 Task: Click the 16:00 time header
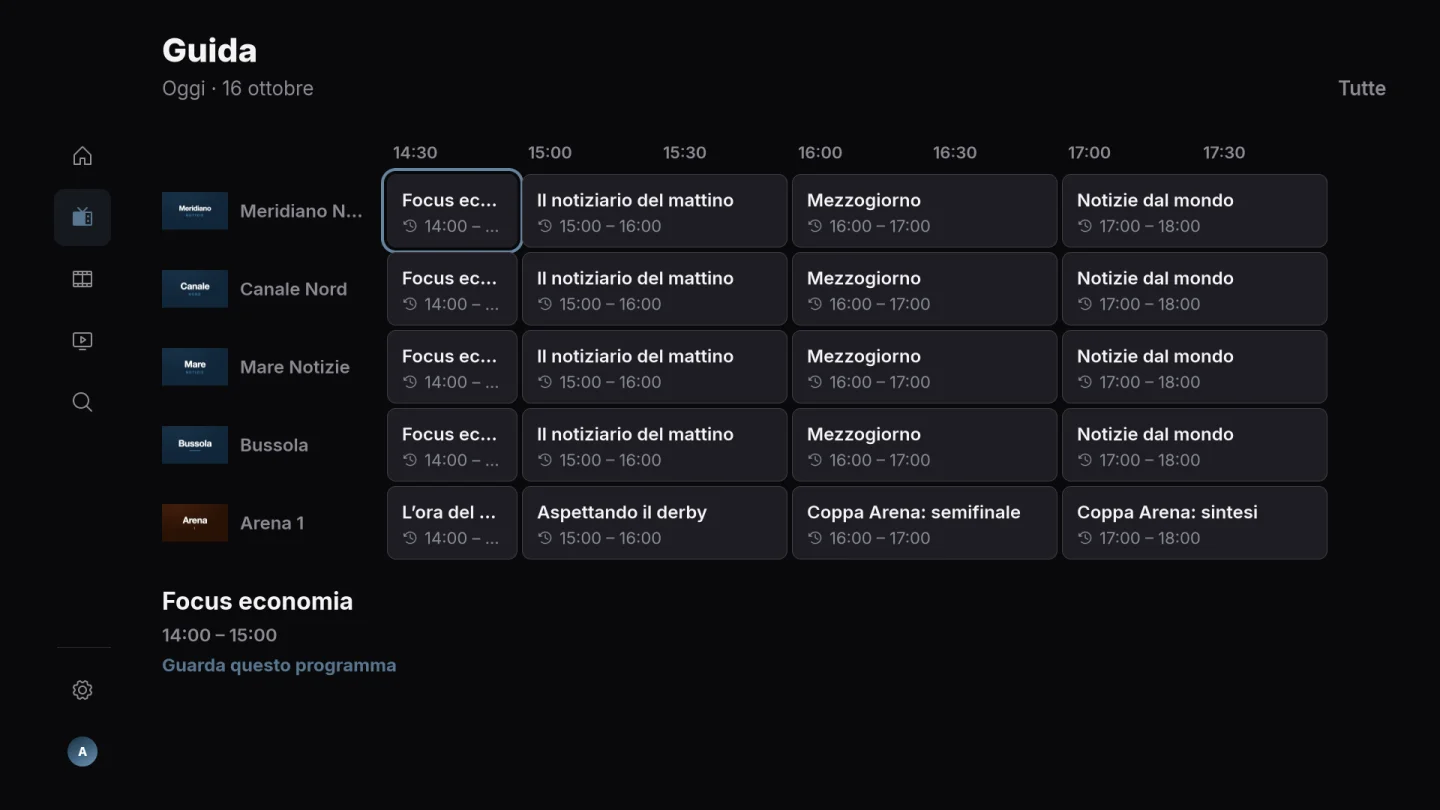820,153
